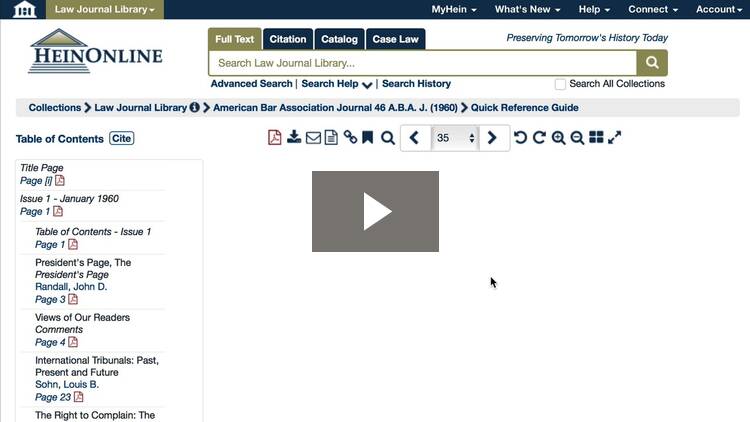
Task: Select the Case Law search tab
Action: click(396, 39)
